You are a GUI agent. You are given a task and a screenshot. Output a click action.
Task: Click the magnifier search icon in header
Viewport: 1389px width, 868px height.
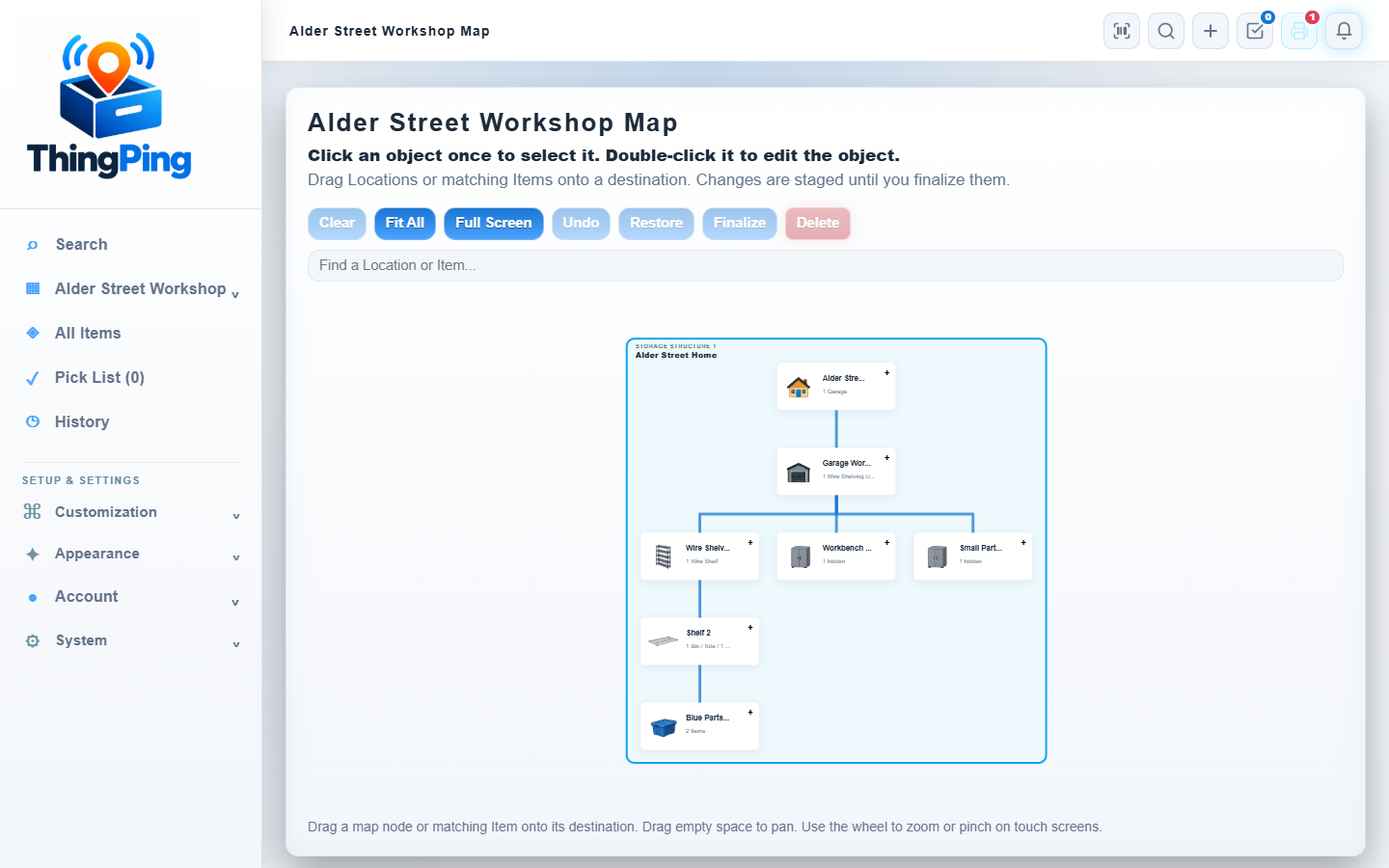pos(1166,31)
